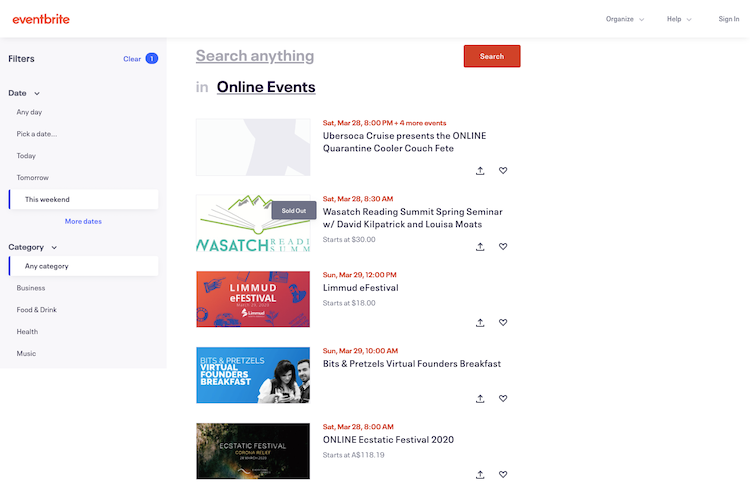The width and height of the screenshot is (750, 497).
Task: Select the Any category filter
Action: [83, 266]
